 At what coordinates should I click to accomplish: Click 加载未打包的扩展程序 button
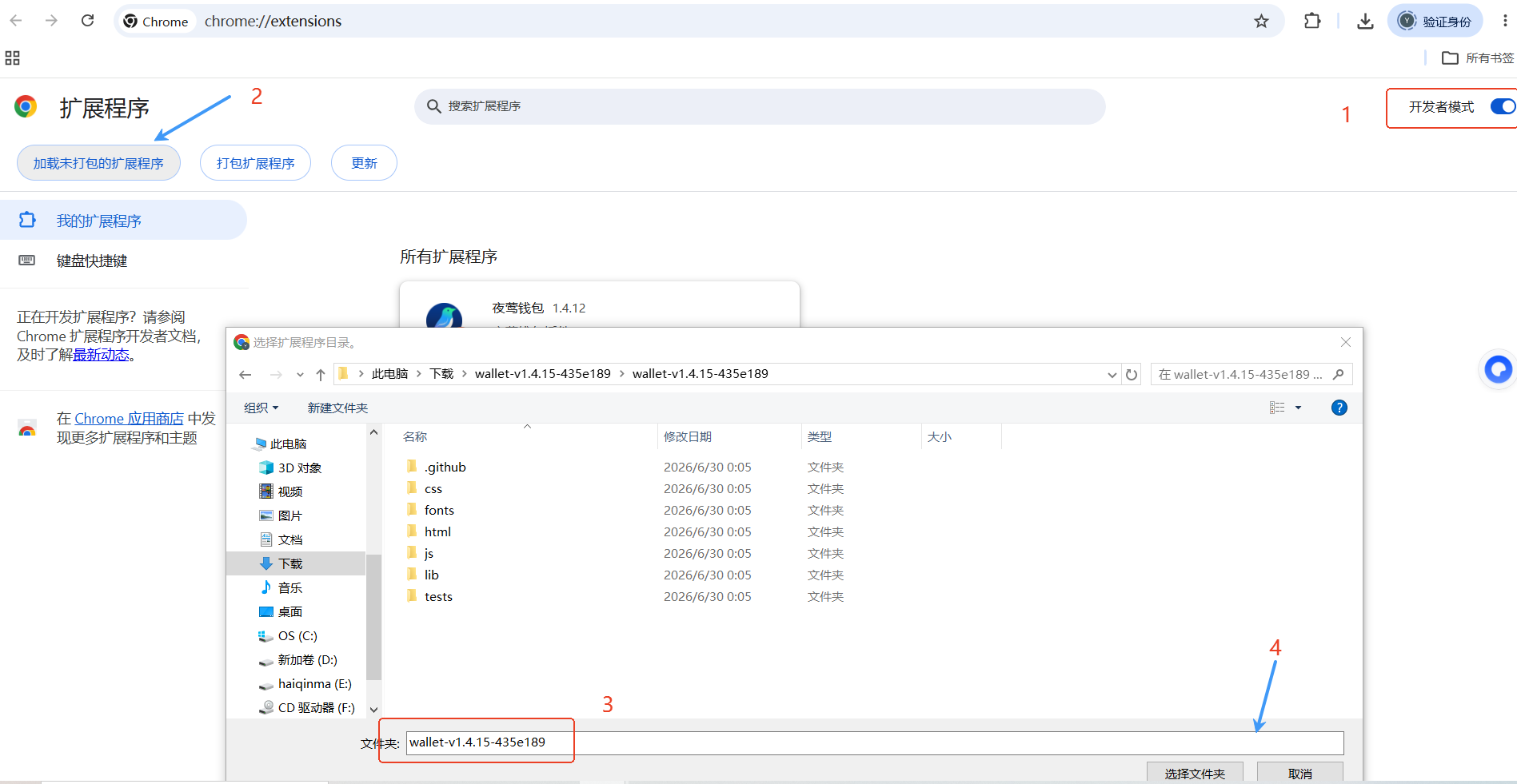click(98, 163)
